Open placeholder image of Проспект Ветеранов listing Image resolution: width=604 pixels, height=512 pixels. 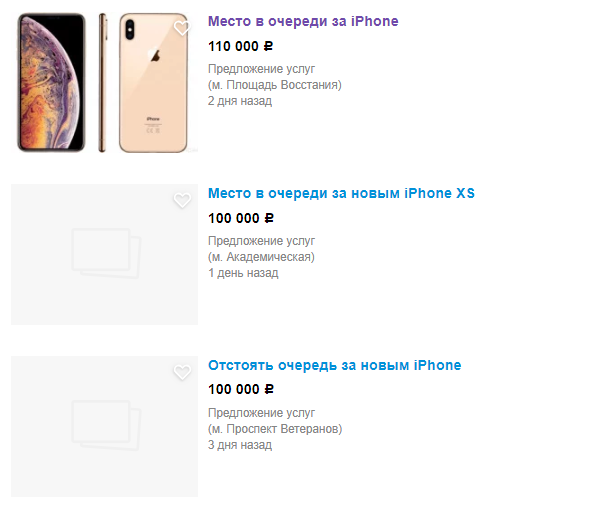click(104, 426)
